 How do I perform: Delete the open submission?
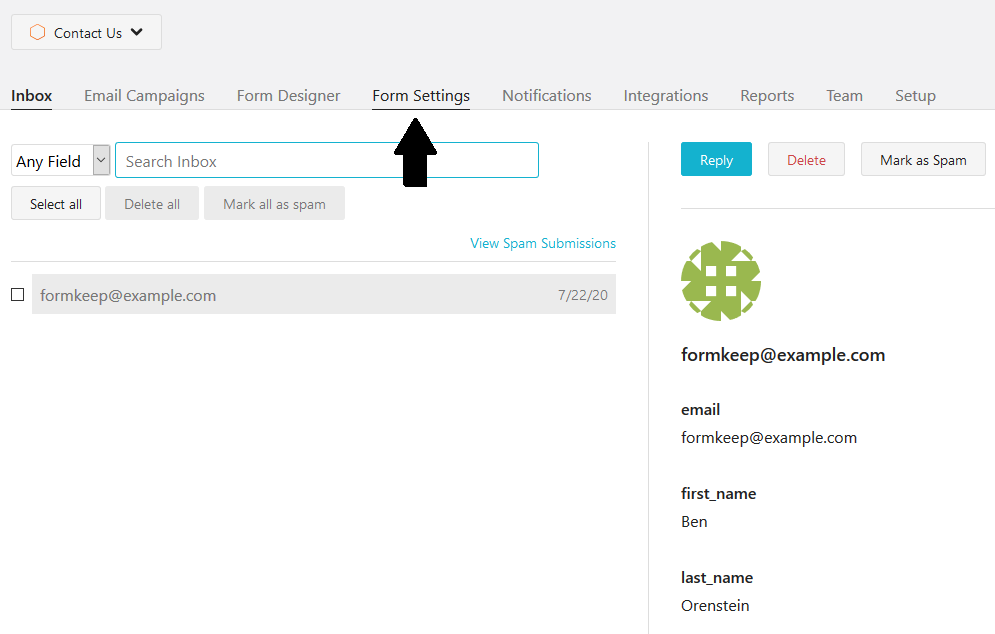[x=807, y=160]
